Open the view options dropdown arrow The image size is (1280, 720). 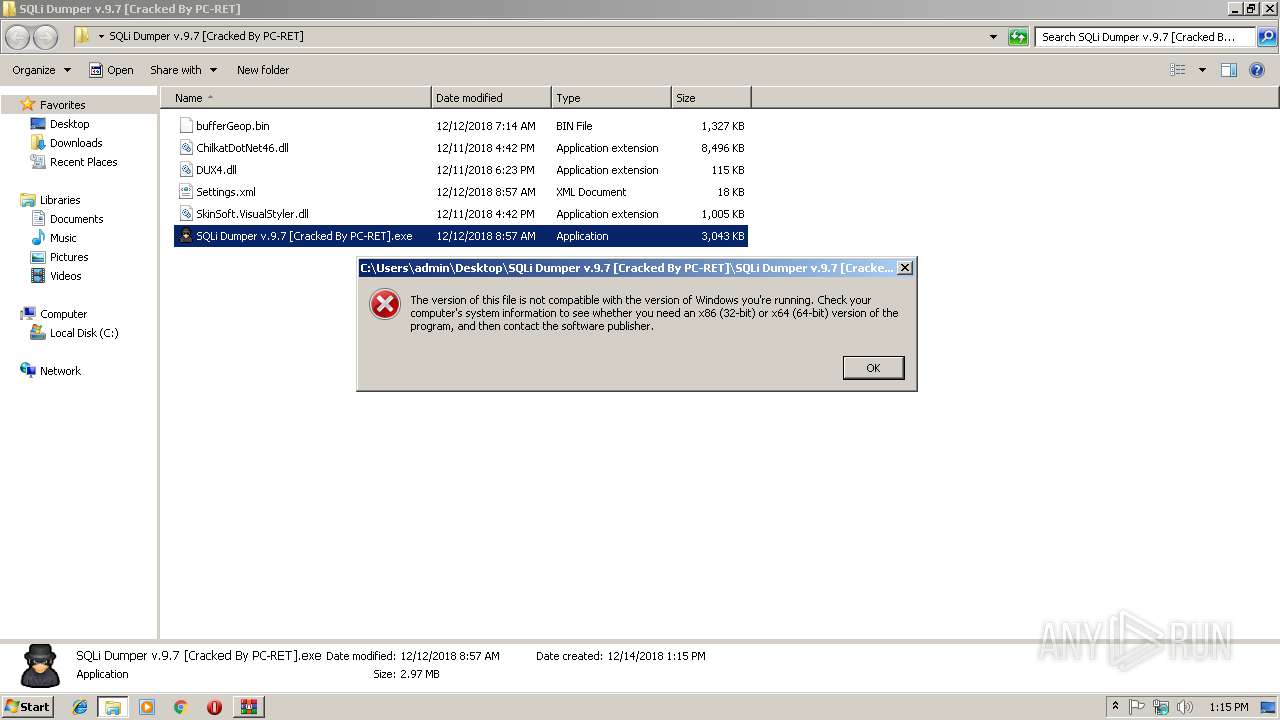pos(1202,70)
